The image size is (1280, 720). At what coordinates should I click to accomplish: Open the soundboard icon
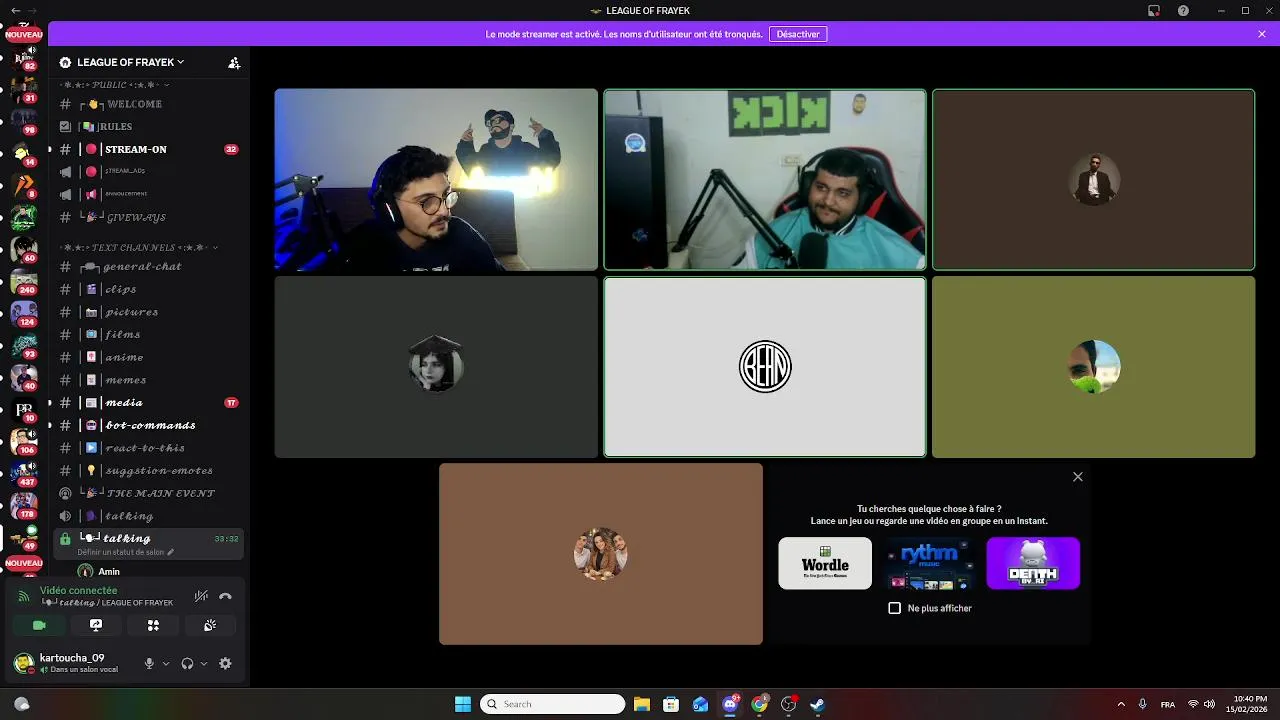(210, 625)
